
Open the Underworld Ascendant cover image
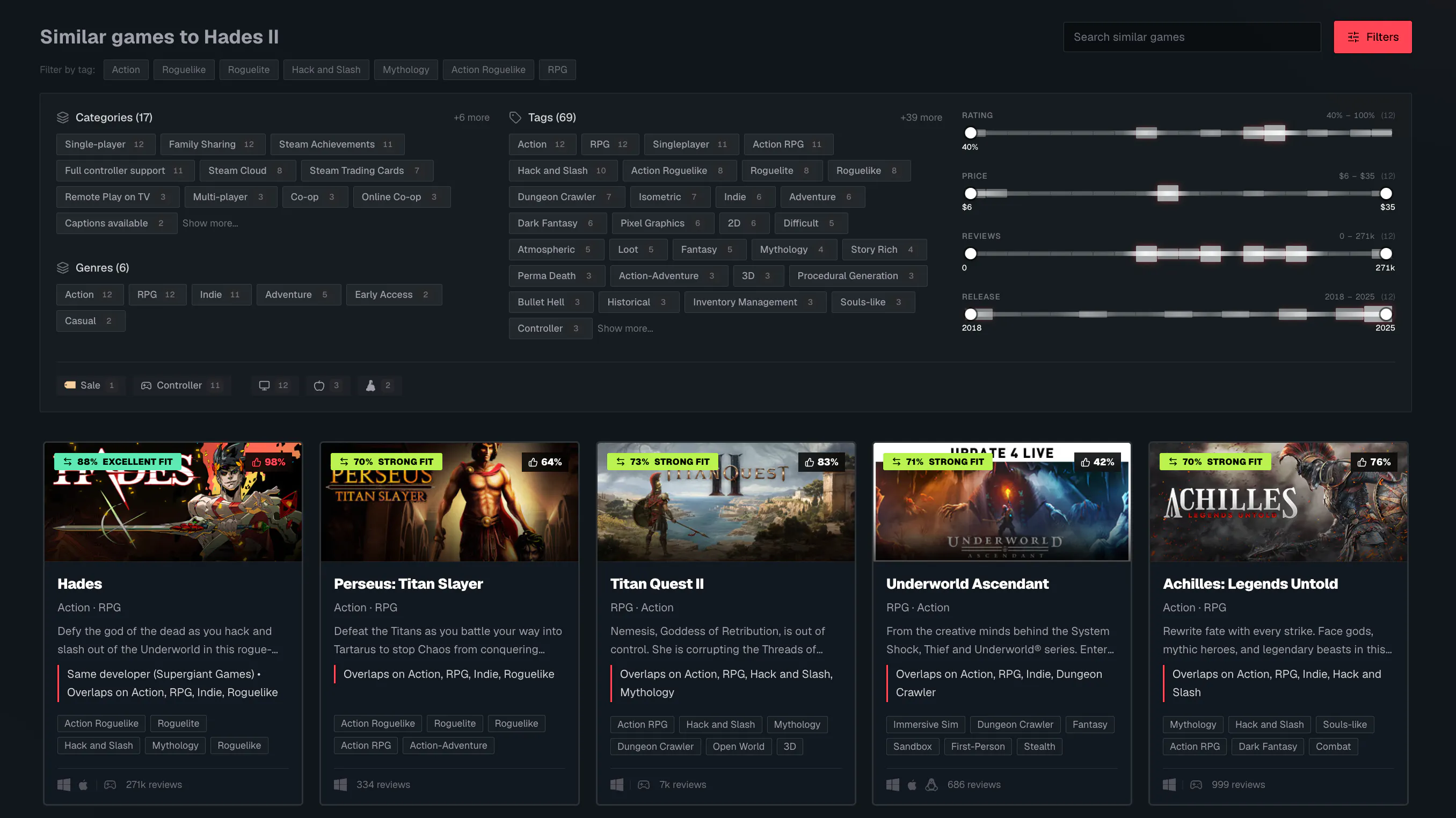pyautogui.click(x=1002, y=502)
